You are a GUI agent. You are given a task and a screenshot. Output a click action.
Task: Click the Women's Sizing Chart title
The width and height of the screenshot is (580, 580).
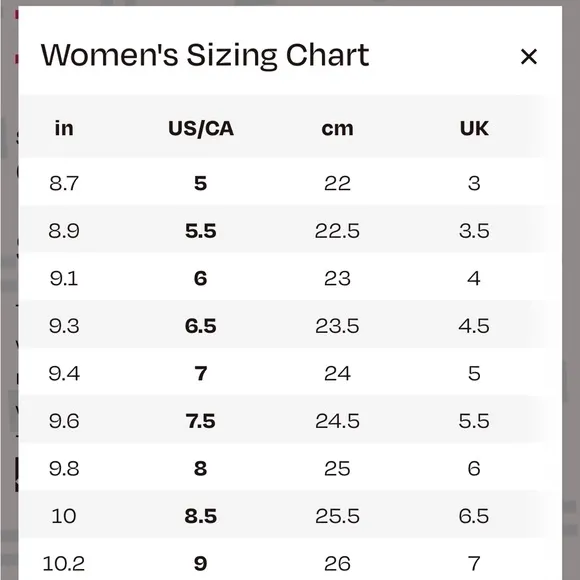coord(205,55)
